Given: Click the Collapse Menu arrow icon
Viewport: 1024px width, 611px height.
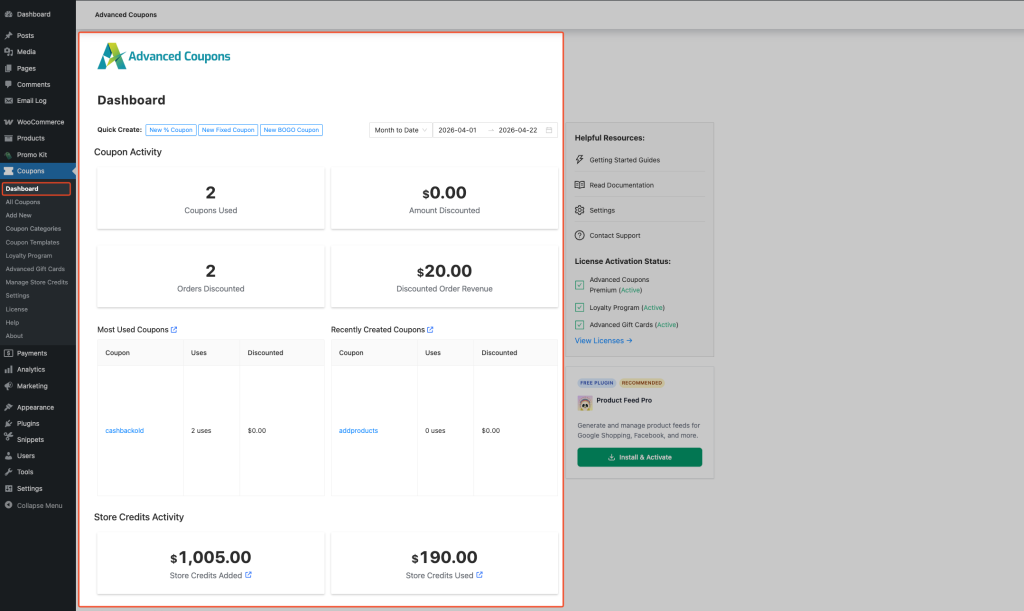Looking at the screenshot, I should point(8,505).
